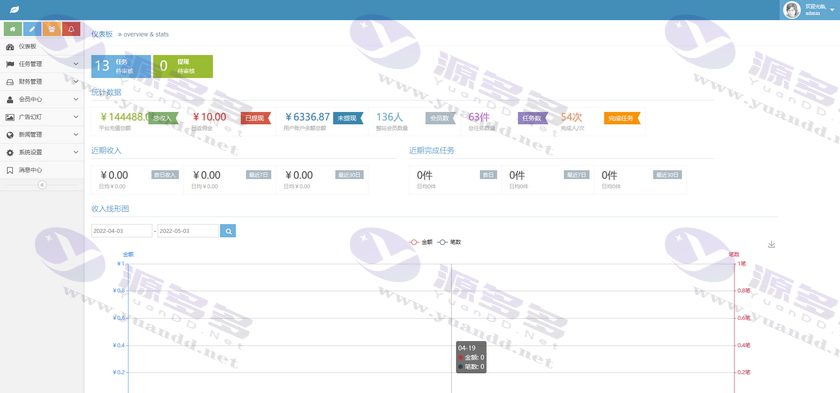Toggle the 笔数 series in chart legend
Viewport: 840px width, 393px height.
pos(449,242)
